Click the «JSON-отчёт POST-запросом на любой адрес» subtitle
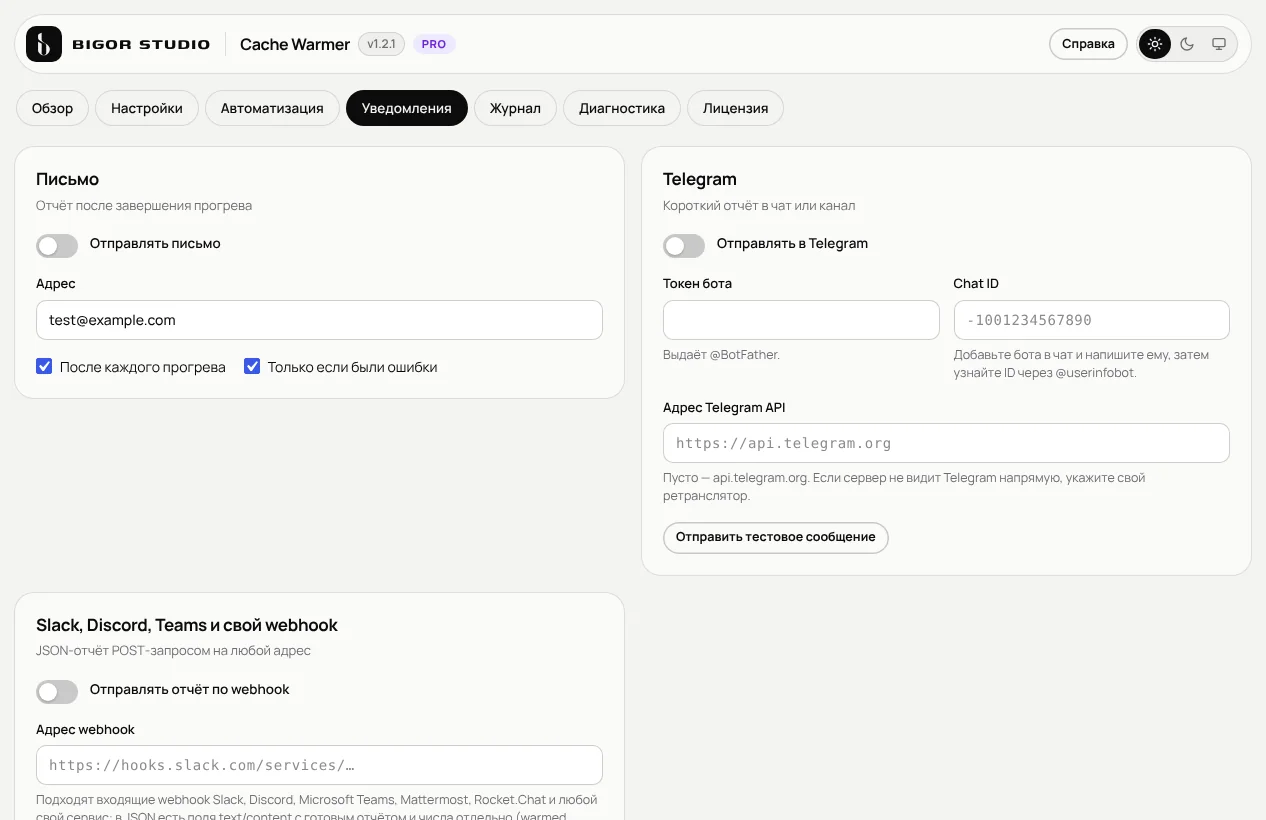Image resolution: width=1266 pixels, height=820 pixels. 173,650
